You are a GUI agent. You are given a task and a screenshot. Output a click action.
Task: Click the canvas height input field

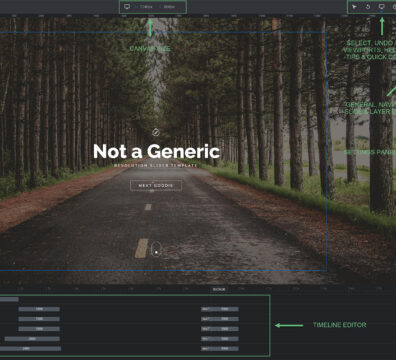click(167, 7)
